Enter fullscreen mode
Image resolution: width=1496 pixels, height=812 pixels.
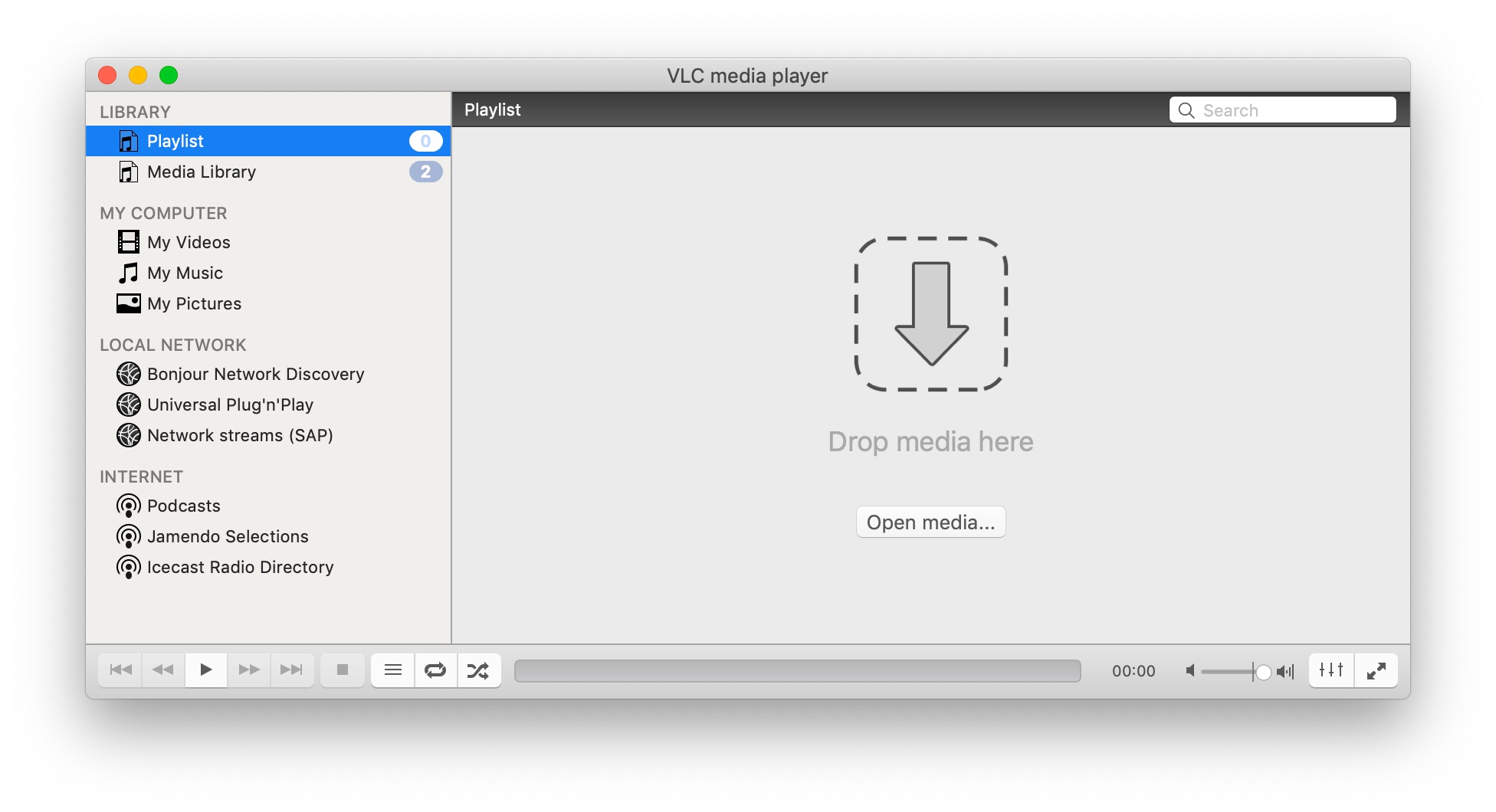(x=1376, y=670)
